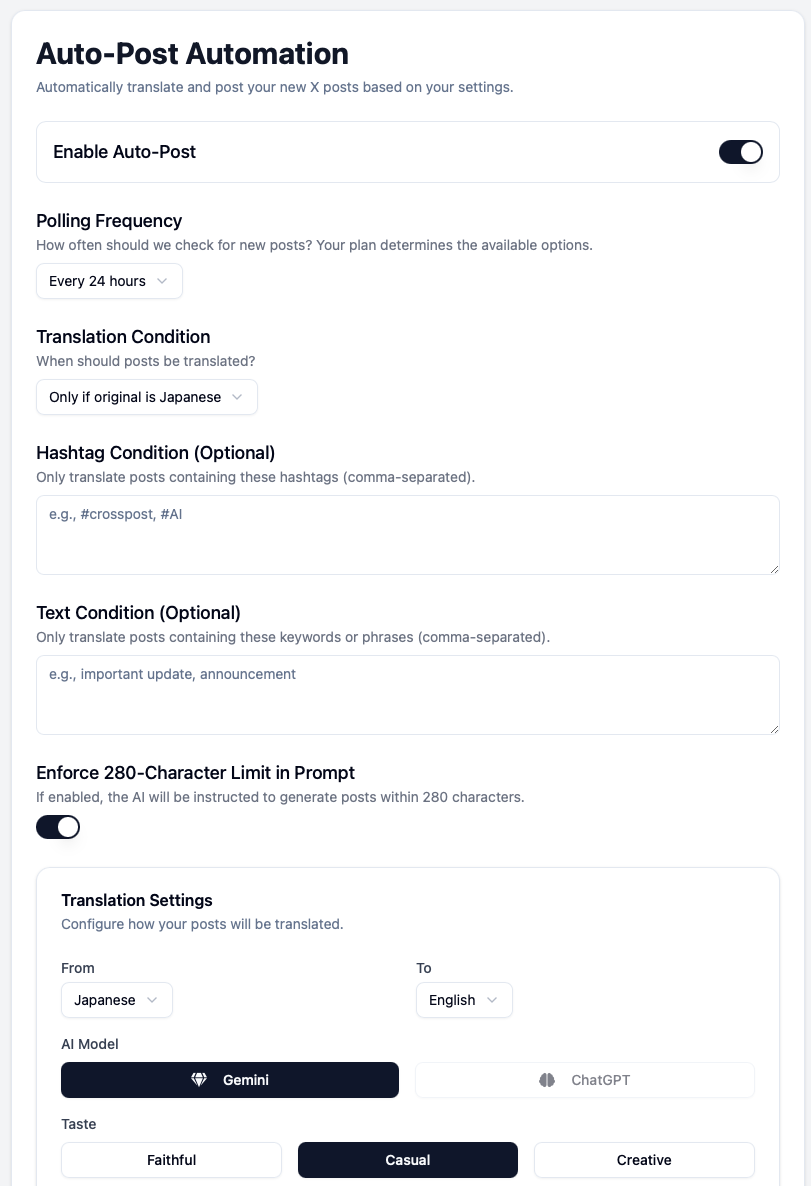811x1186 pixels.
Task: Click the ChatGPT brain icon
Action: coord(547,1080)
